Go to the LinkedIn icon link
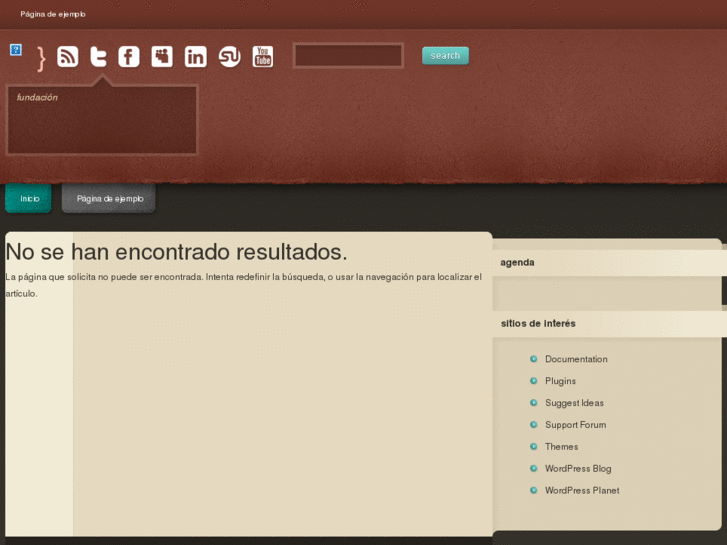The image size is (727, 545). pyautogui.click(x=196, y=57)
